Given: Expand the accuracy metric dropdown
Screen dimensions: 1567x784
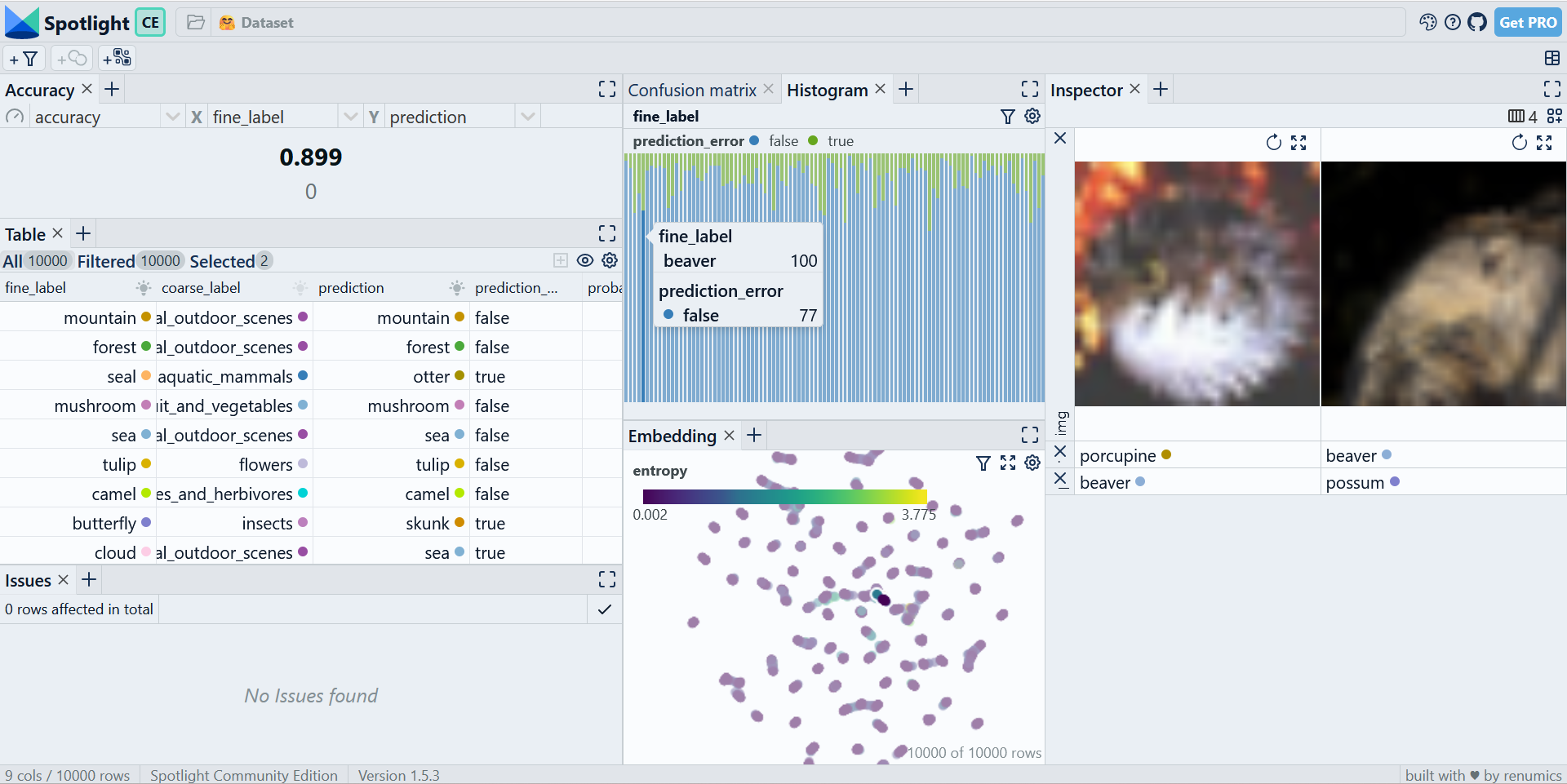Looking at the screenshot, I should [x=172, y=117].
